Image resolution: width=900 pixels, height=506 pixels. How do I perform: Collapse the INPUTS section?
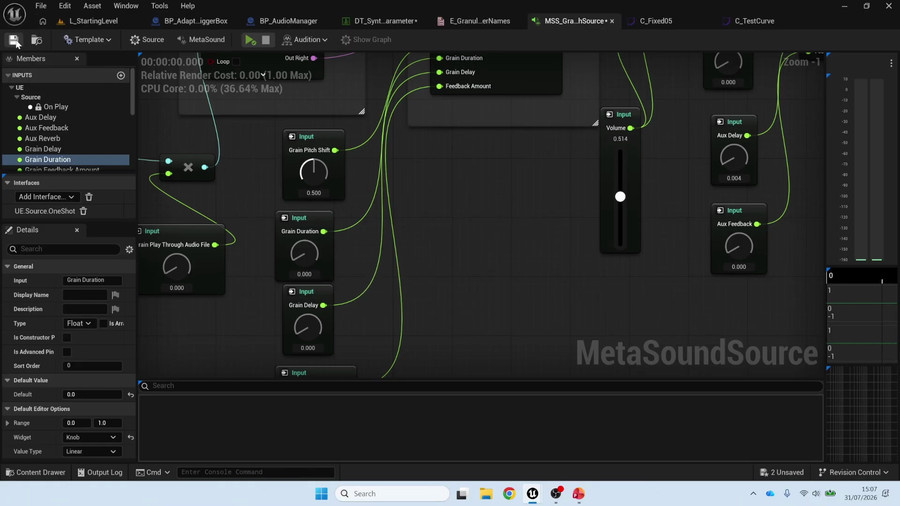pos(7,75)
